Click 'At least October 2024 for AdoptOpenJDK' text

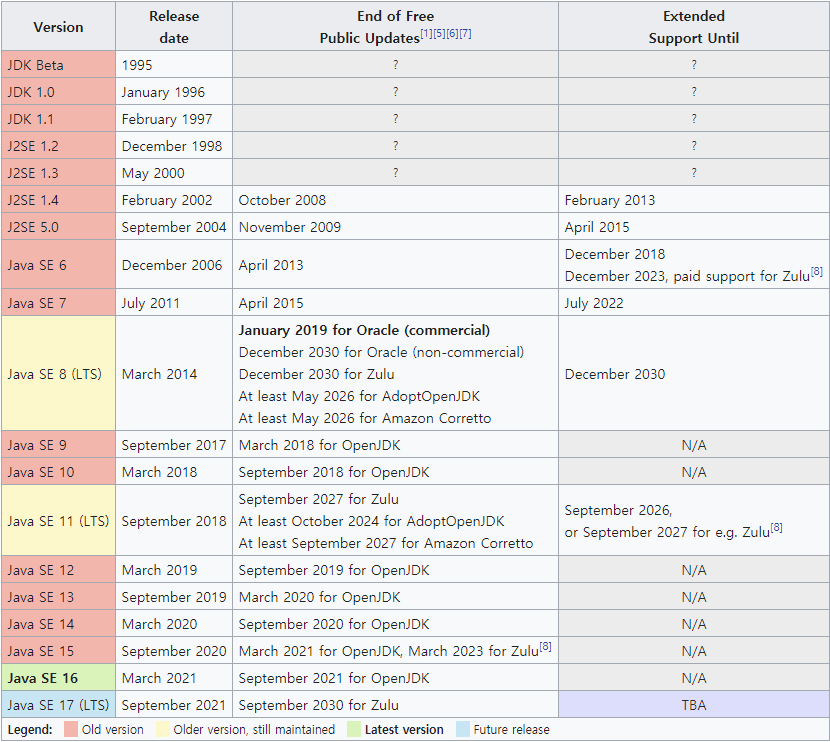click(372, 521)
